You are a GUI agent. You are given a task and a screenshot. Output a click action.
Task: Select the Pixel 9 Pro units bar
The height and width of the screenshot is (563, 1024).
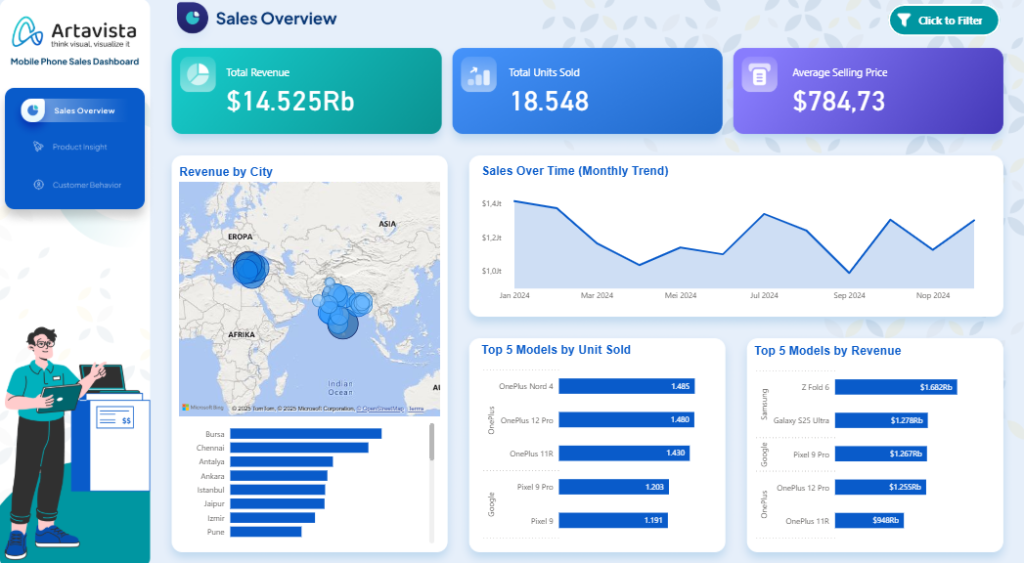(x=614, y=487)
